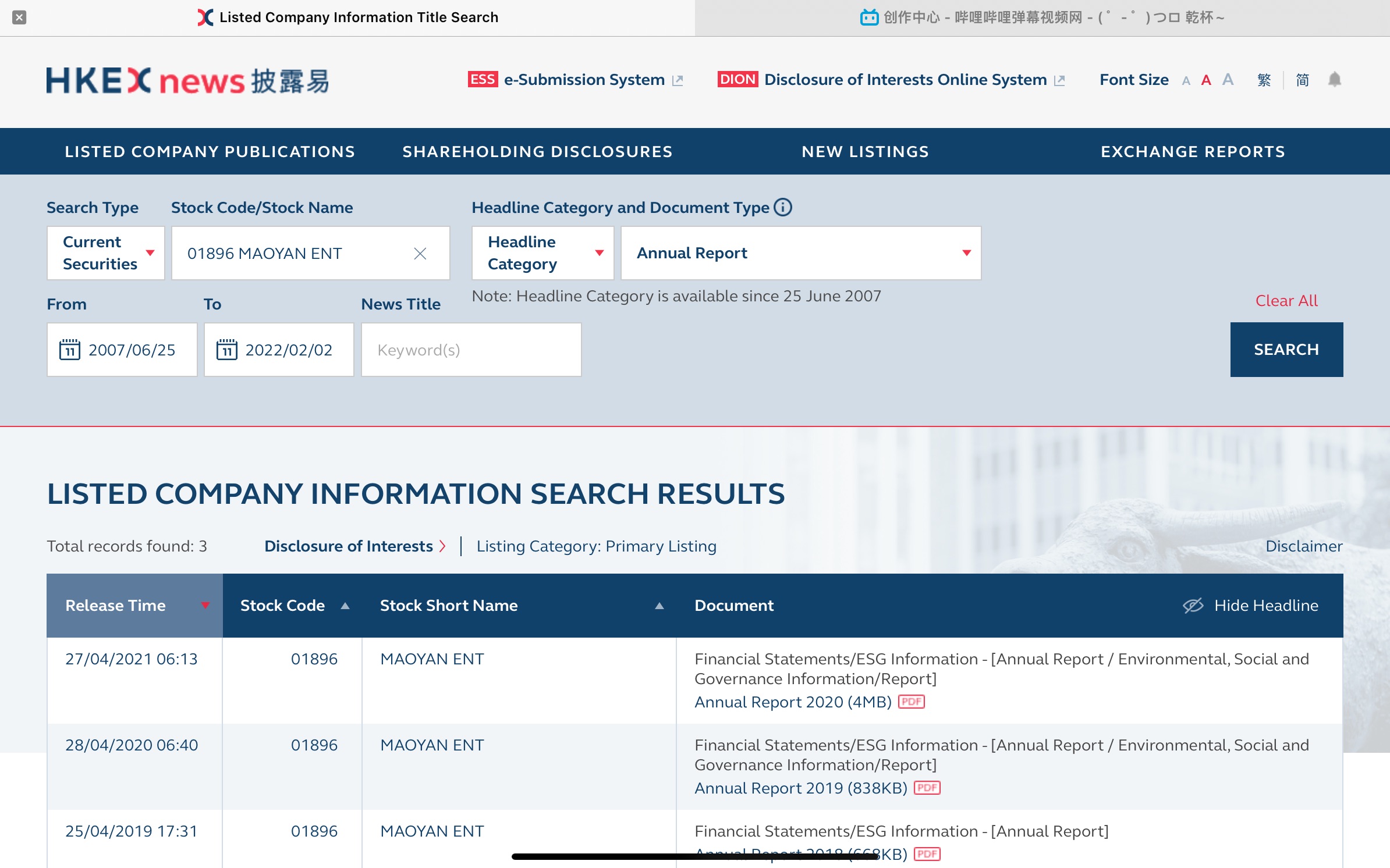Select the small font size A
Viewport: 1390px width, 868px height.
pos(1186,81)
